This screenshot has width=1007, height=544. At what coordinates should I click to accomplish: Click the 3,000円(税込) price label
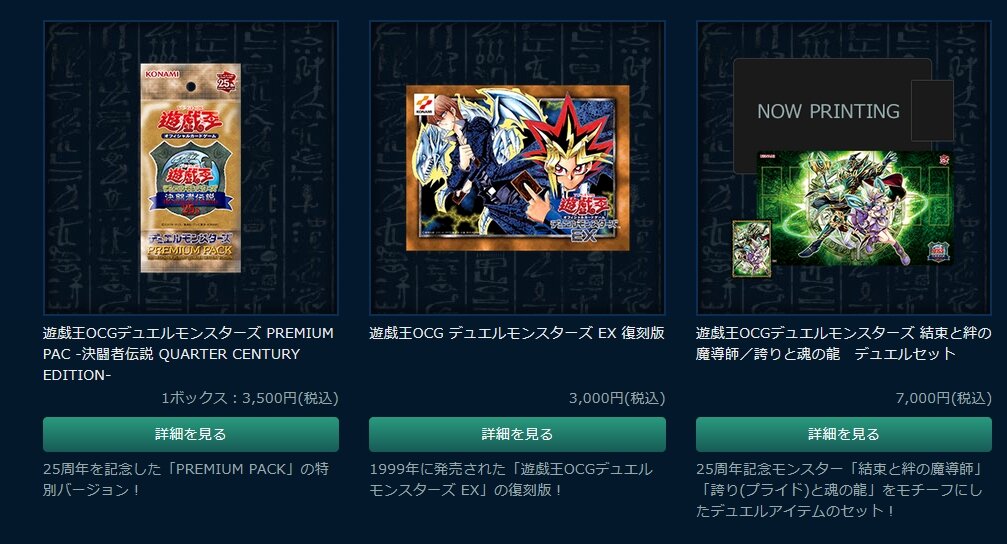click(x=617, y=398)
